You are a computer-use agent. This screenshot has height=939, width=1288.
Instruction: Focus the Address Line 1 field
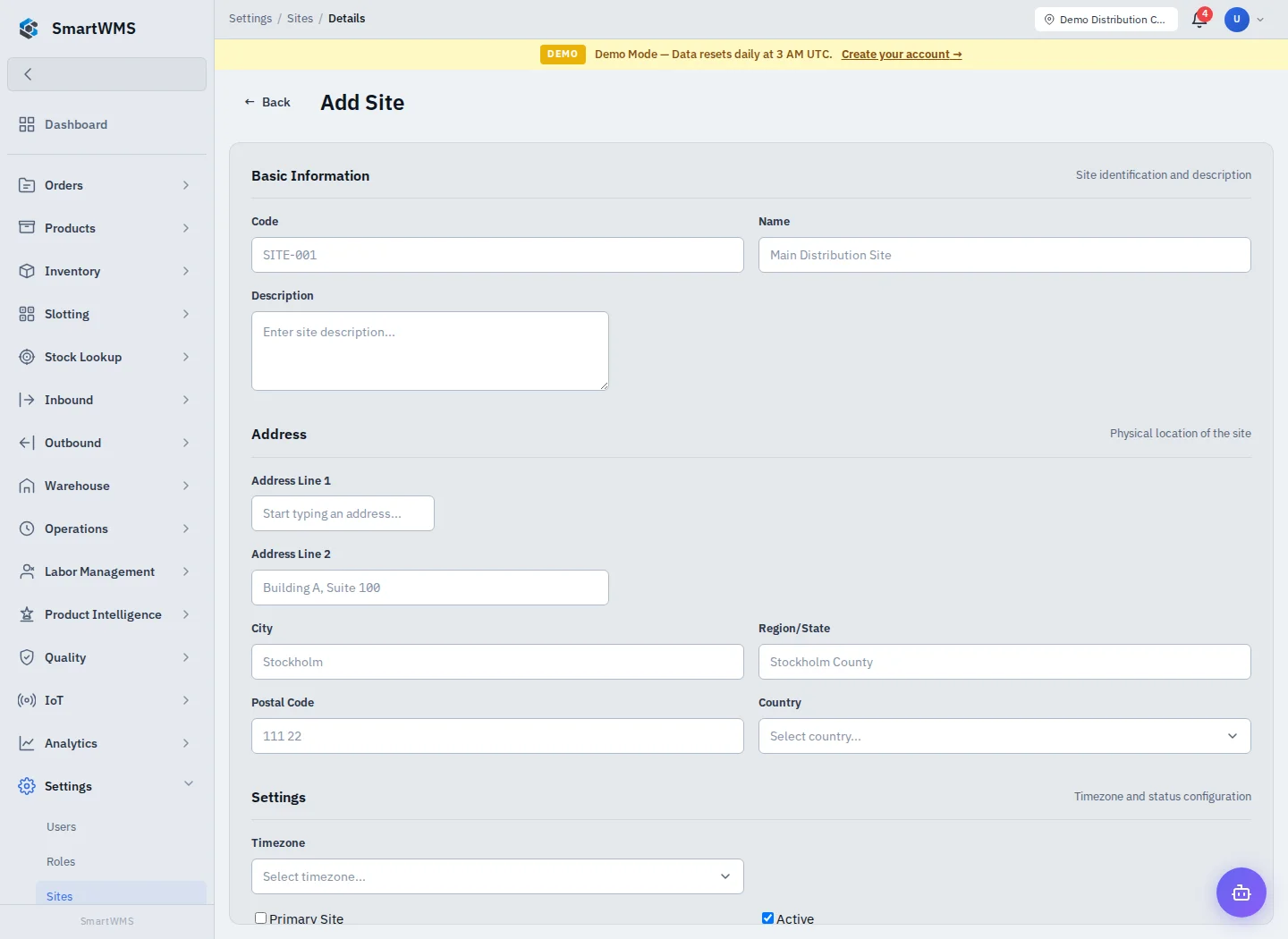pyautogui.click(x=343, y=513)
